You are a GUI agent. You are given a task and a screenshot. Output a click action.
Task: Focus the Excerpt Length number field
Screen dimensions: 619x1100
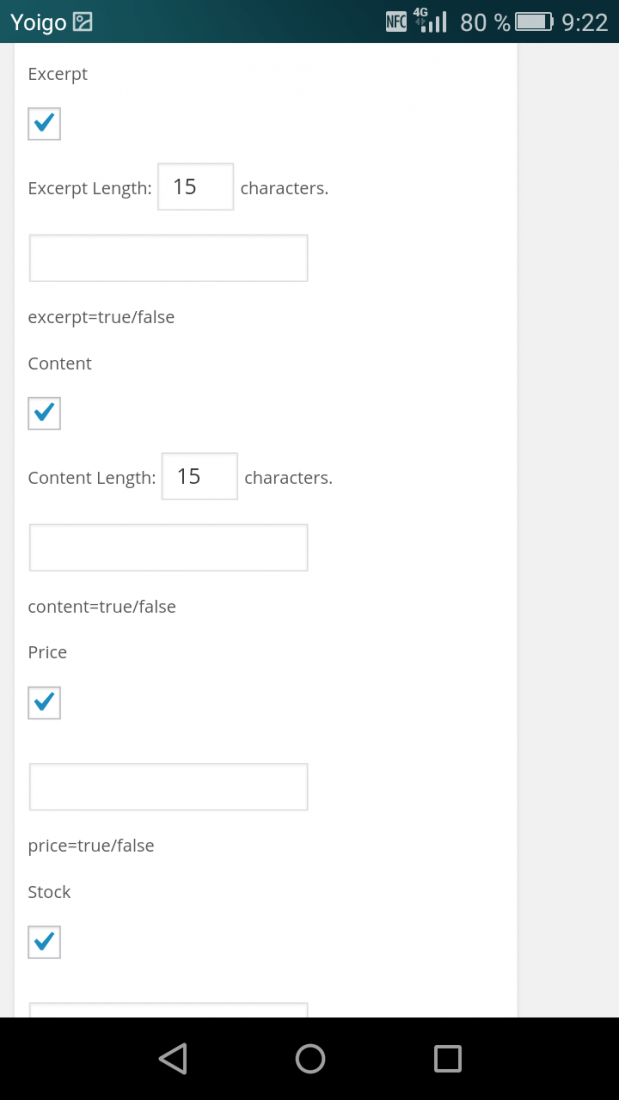(196, 187)
